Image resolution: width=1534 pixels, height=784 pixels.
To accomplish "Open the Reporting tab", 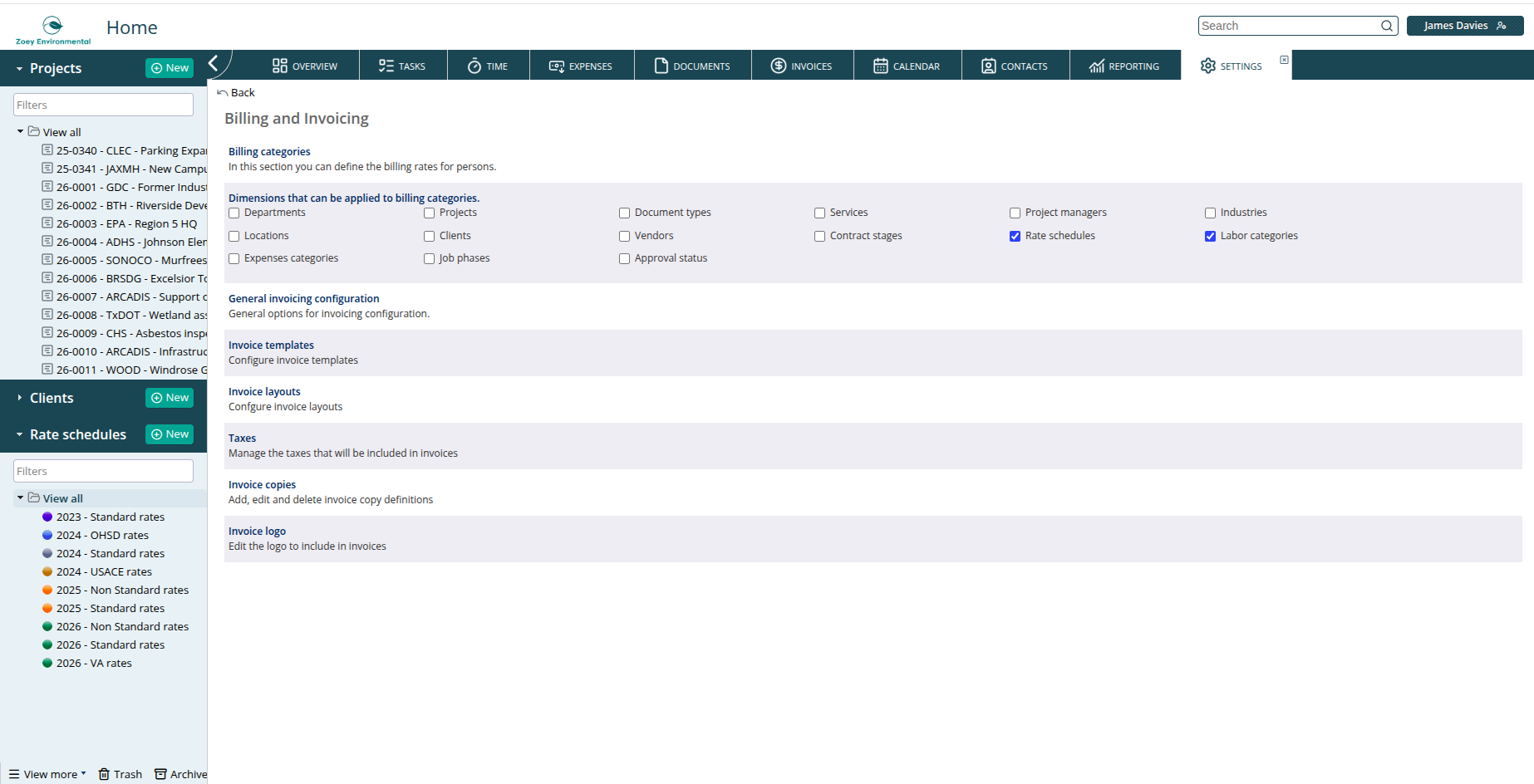I will click(1124, 66).
